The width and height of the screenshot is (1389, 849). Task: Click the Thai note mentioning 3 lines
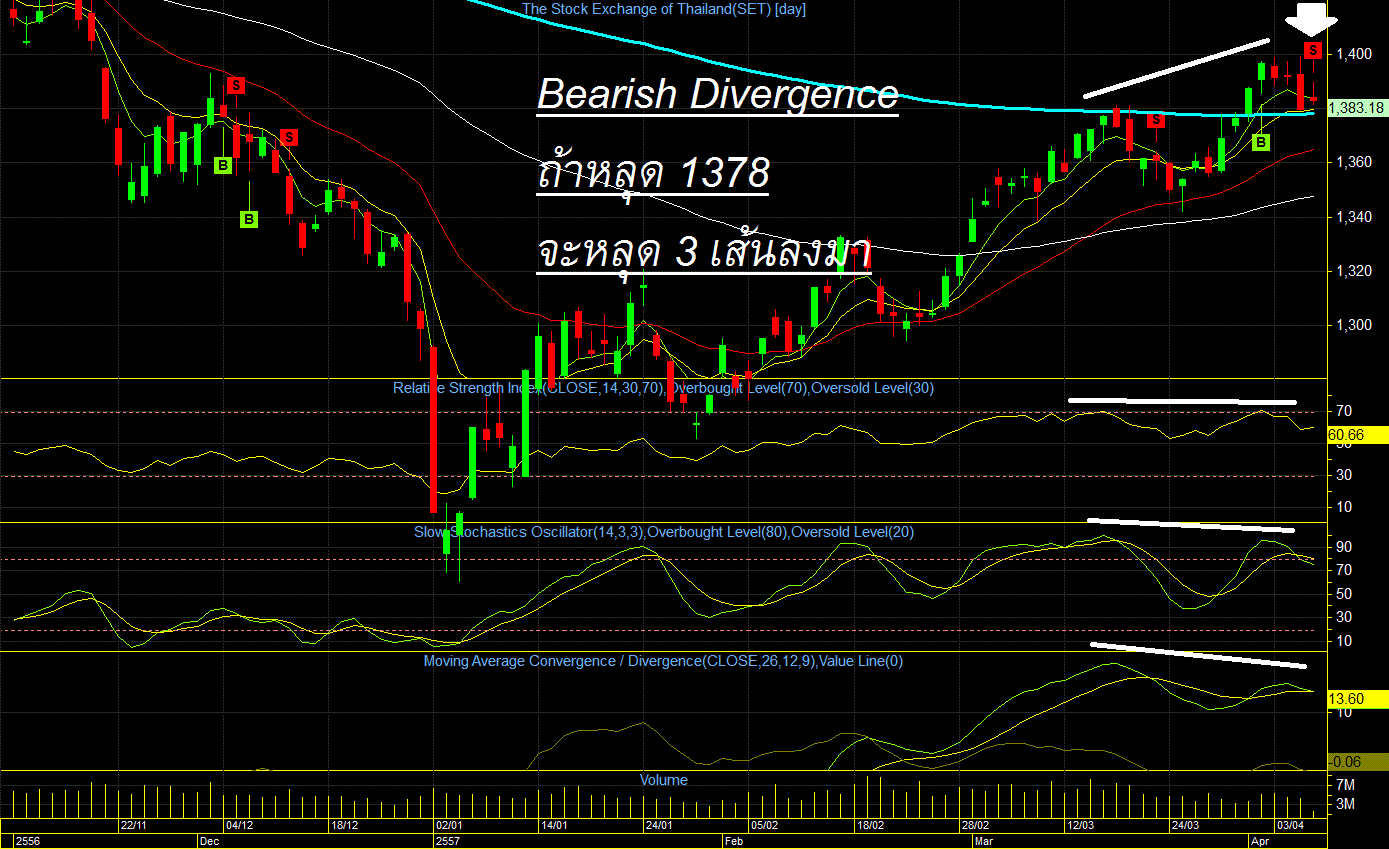(x=704, y=252)
